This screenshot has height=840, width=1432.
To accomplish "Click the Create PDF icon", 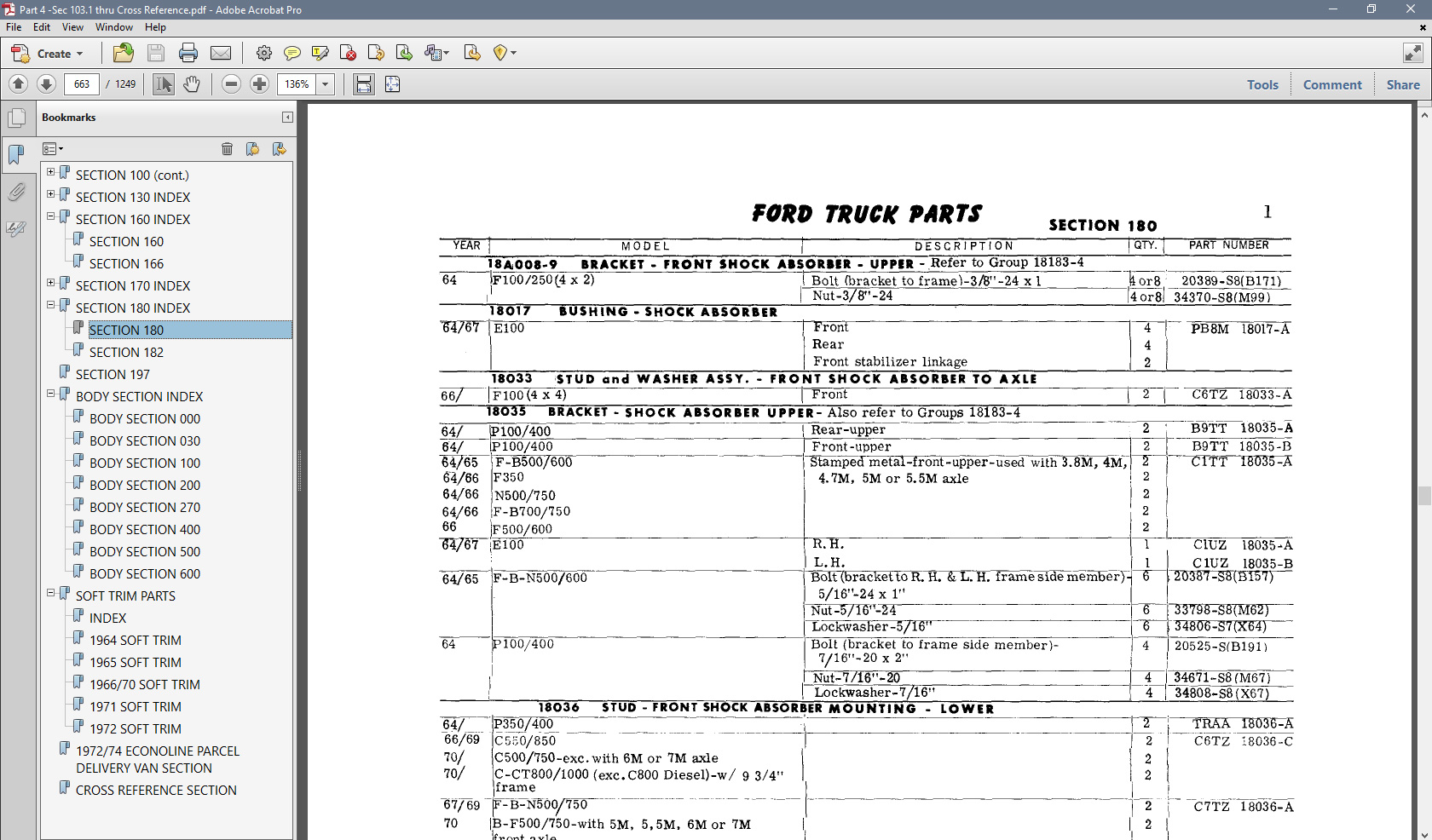I will (x=20, y=54).
